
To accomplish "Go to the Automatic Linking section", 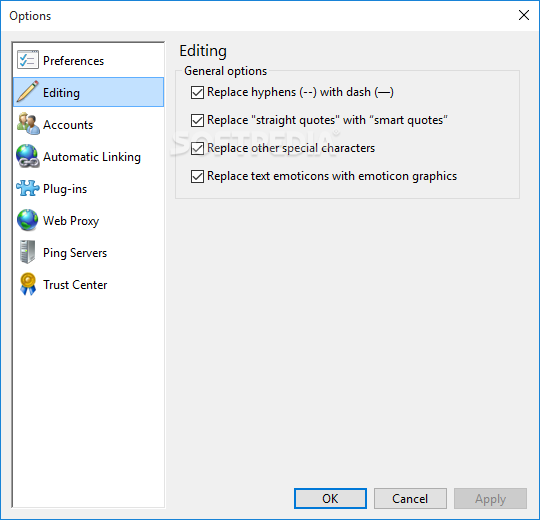I will tap(89, 157).
